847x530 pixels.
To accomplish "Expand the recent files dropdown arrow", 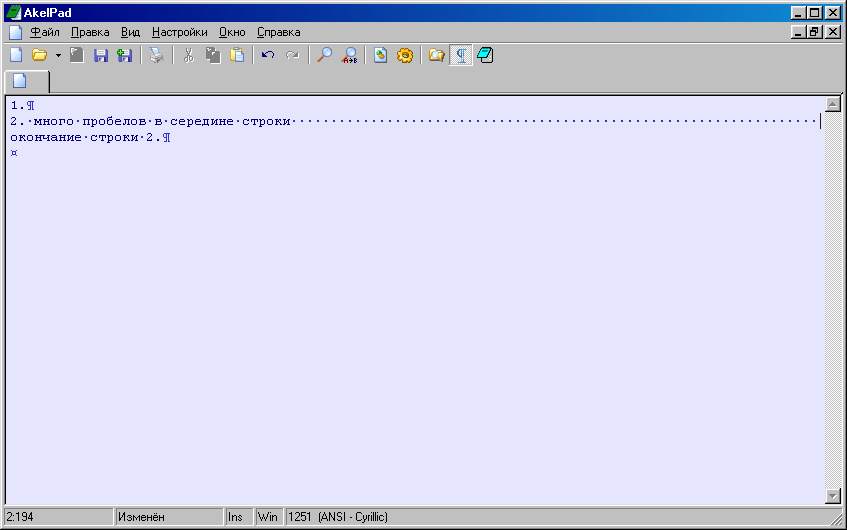I will coord(58,56).
